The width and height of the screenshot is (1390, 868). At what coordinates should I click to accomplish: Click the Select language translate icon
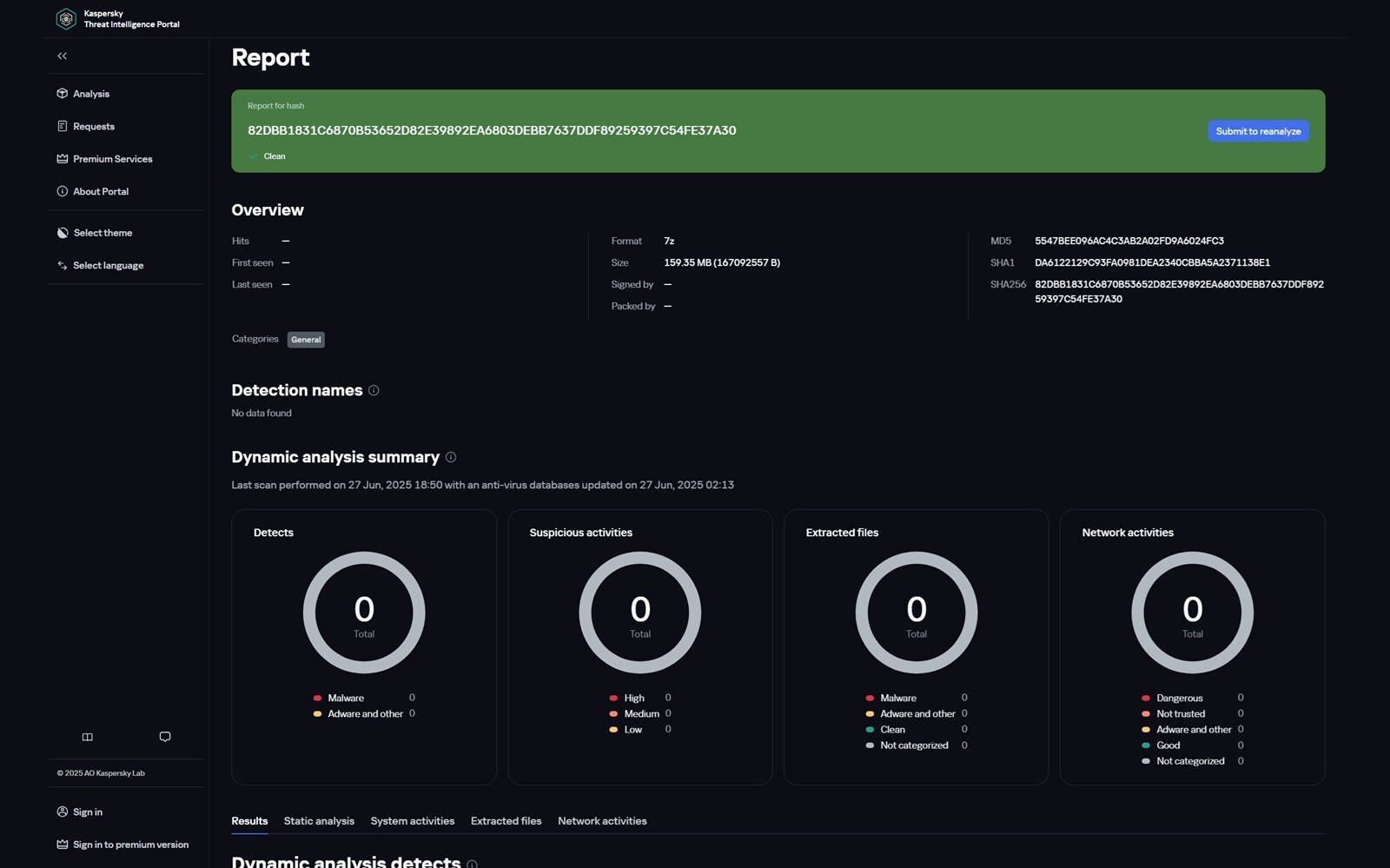click(x=62, y=265)
